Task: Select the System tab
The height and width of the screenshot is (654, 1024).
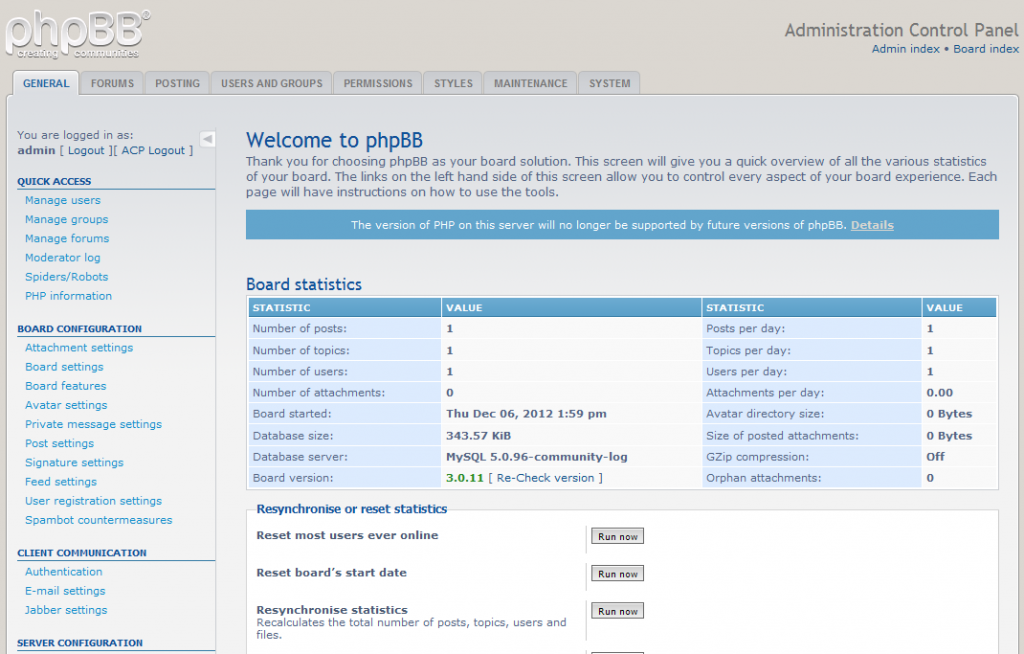Action: tap(608, 83)
